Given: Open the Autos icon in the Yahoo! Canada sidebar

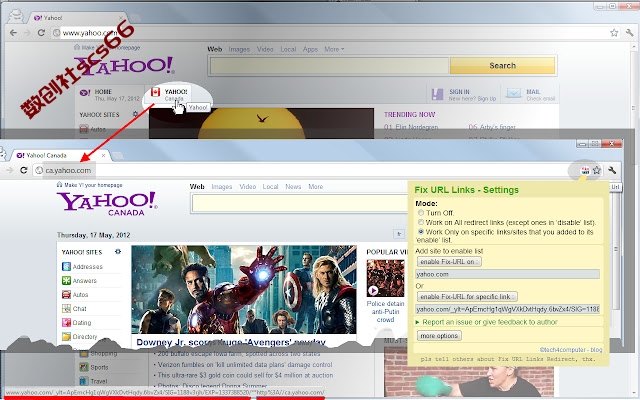Looking at the screenshot, I should pos(66,294).
